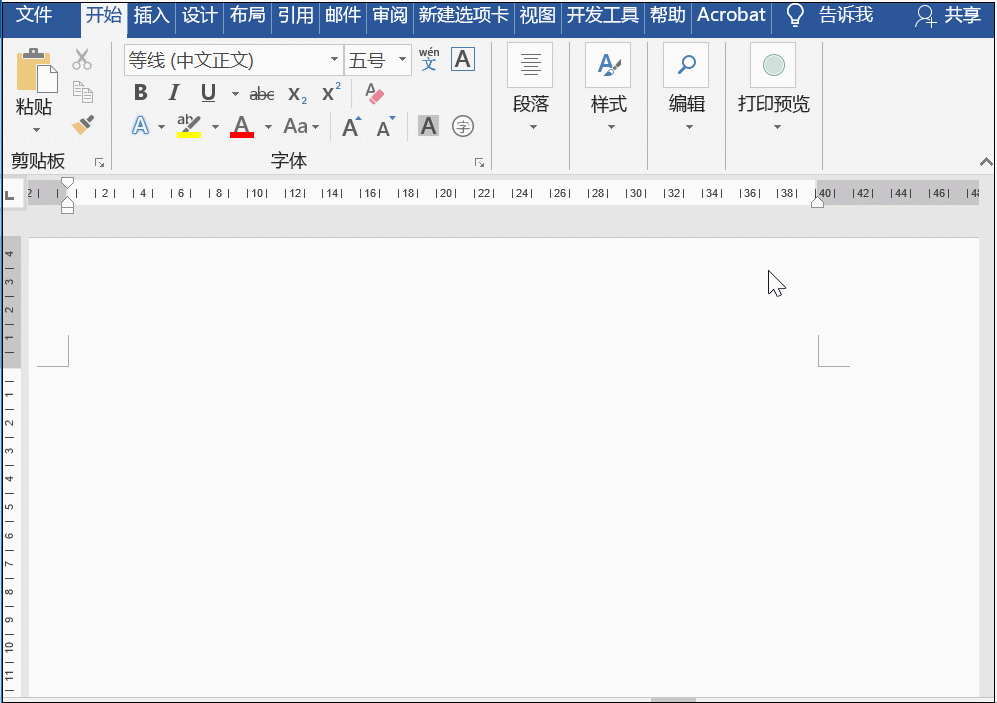
Task: Toggle strikethrough formatting
Action: point(261,93)
